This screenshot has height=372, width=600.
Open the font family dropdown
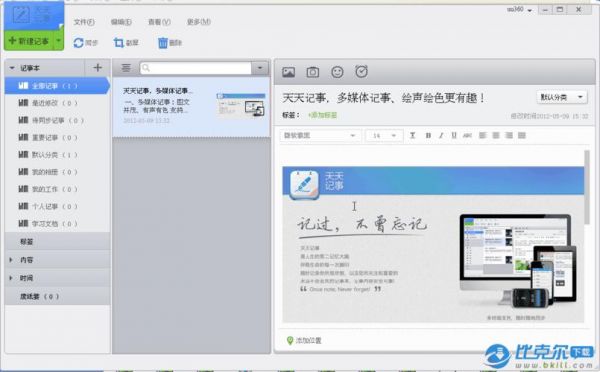tap(320, 135)
